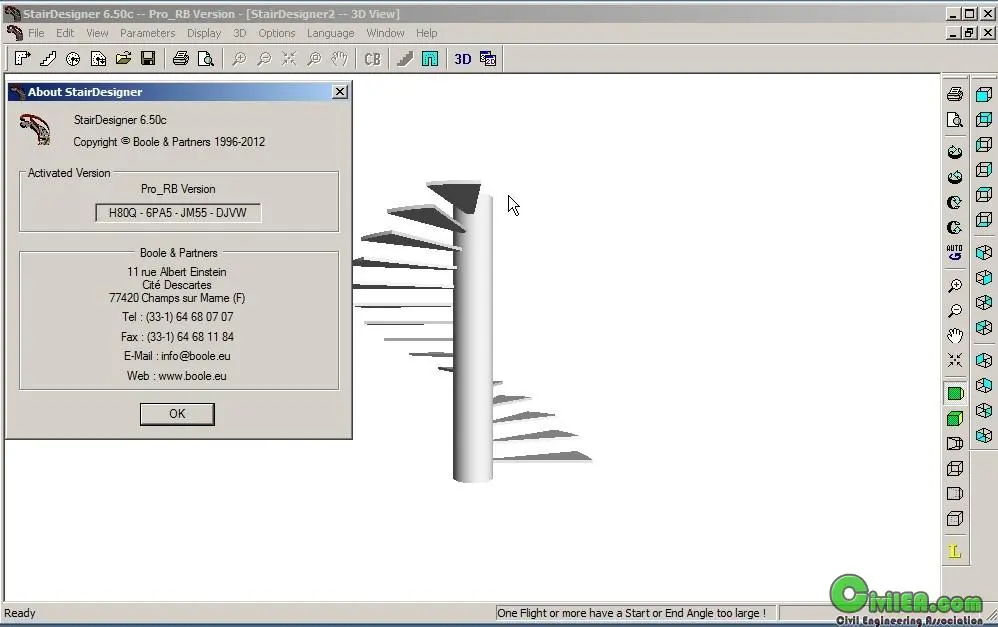
Task: Expand the Options menu
Action: coord(276,33)
